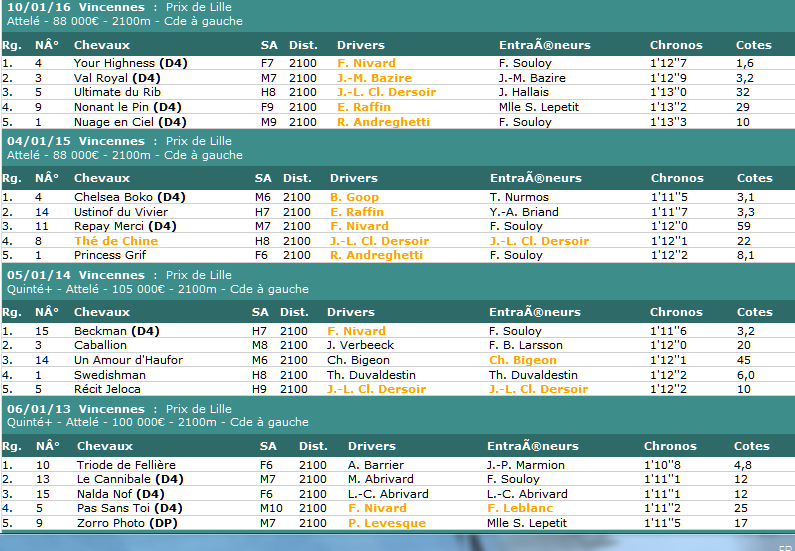Click R. Andreghetti in Princess Grif row

point(376,255)
